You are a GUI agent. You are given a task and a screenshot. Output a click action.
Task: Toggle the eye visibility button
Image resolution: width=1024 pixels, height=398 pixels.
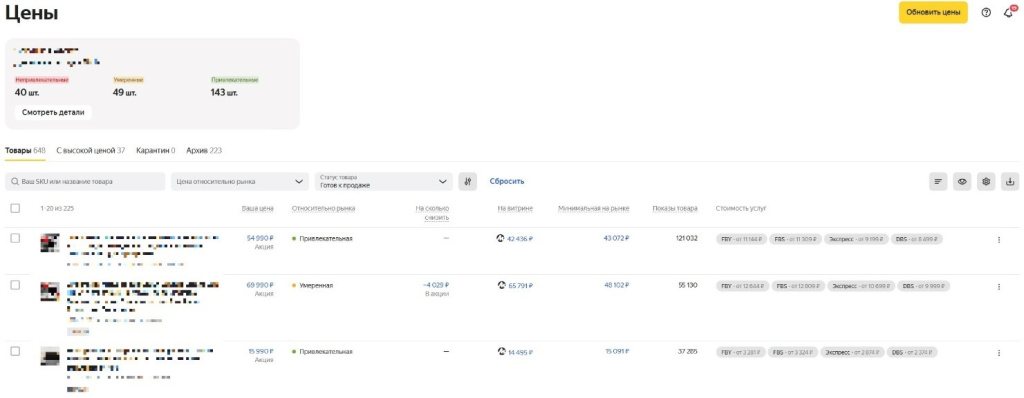962,182
